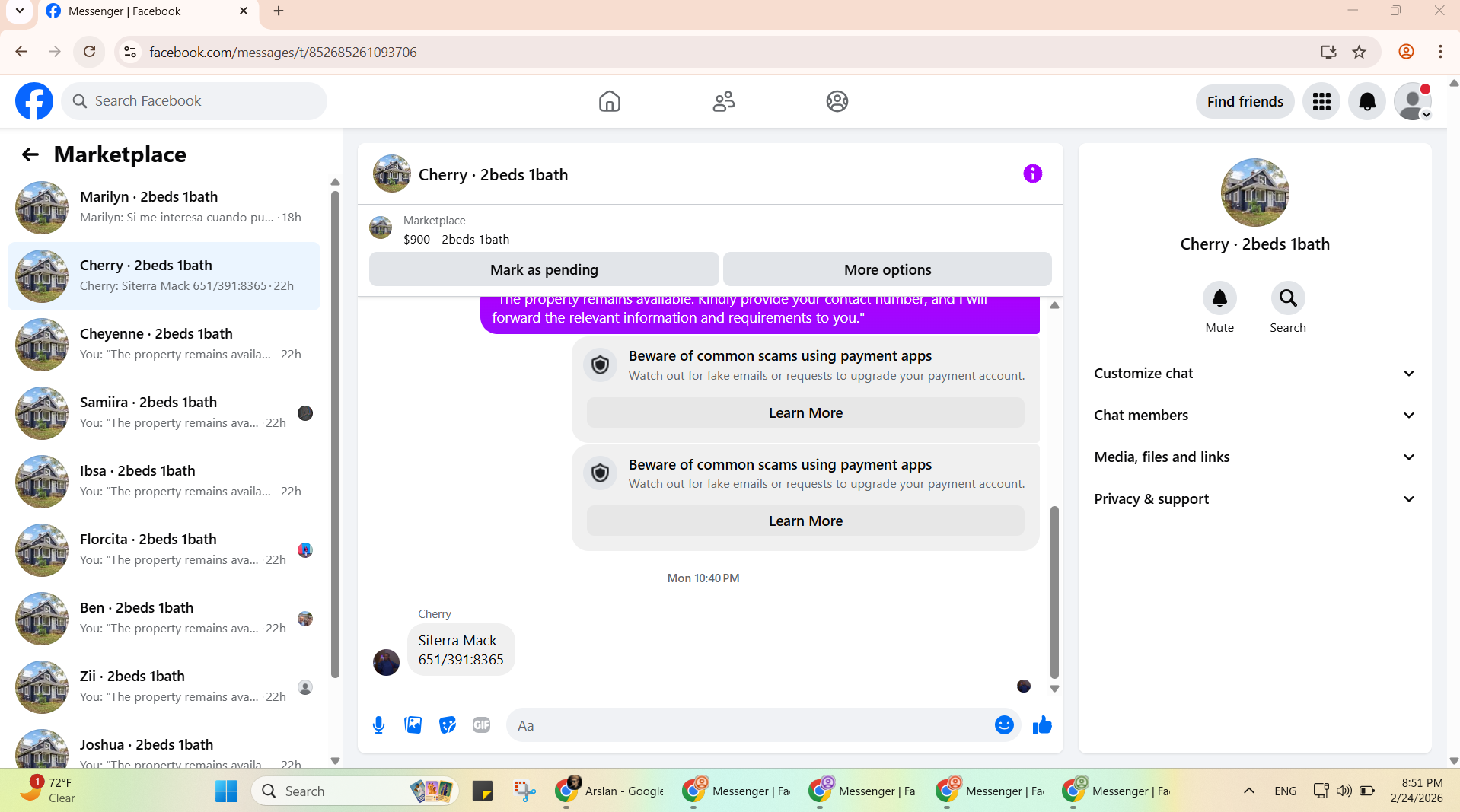Open Zii 2beds 1bath conversation
Screen dimensions: 1460x812
[164, 686]
